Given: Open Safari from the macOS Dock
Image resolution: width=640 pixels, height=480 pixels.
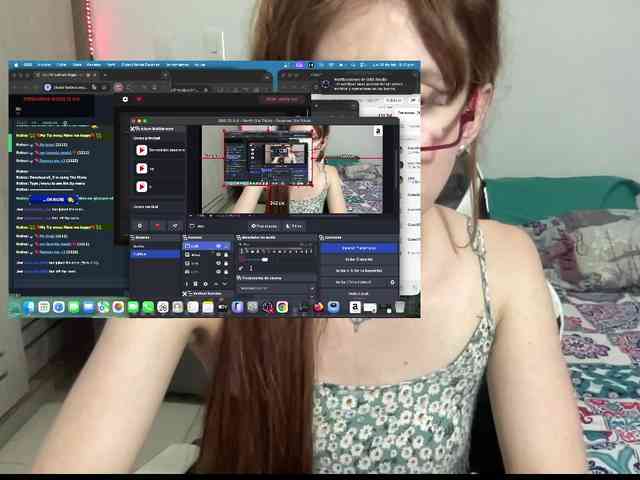Looking at the screenshot, I should click(59, 307).
